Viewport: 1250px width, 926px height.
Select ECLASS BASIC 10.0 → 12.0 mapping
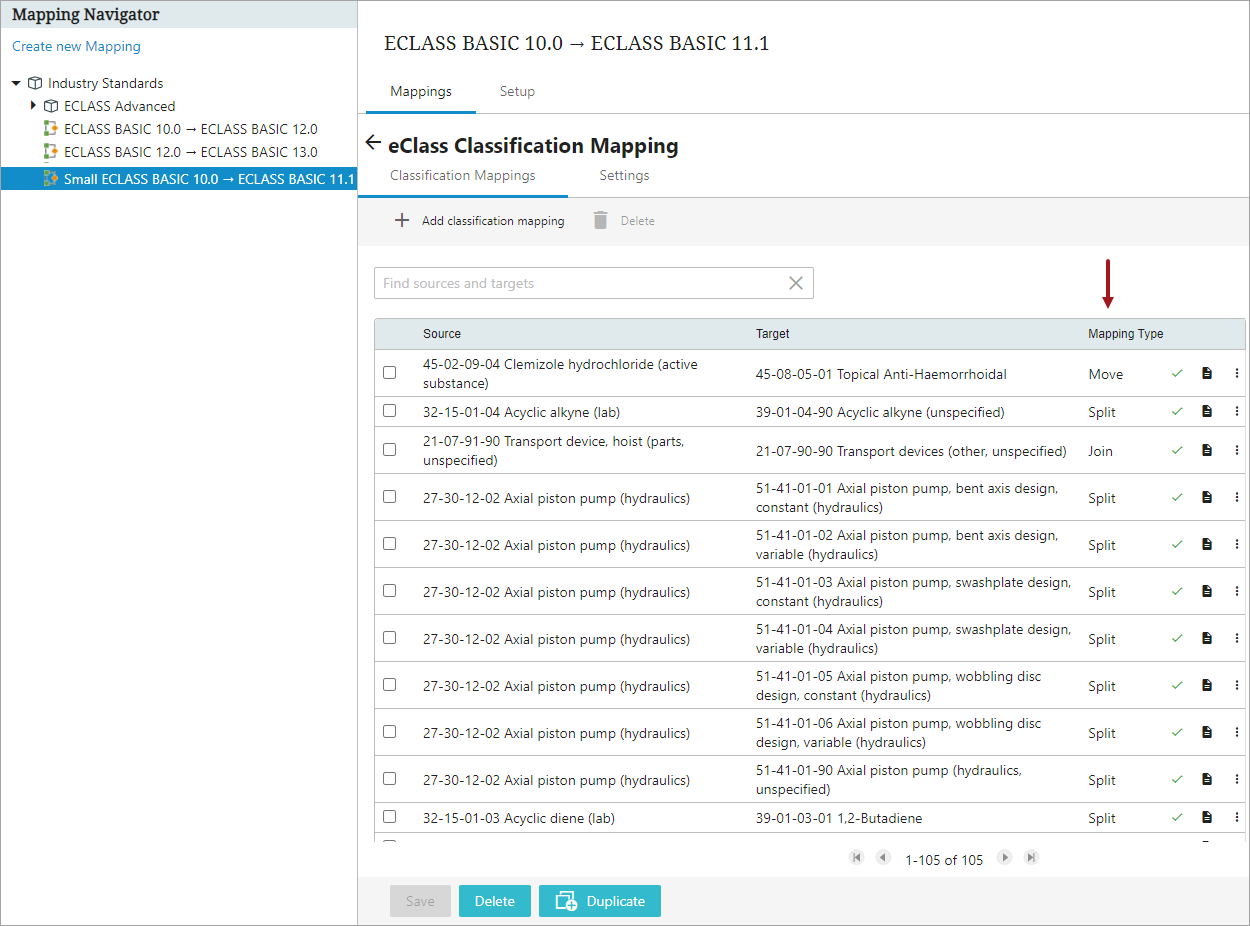(190, 129)
